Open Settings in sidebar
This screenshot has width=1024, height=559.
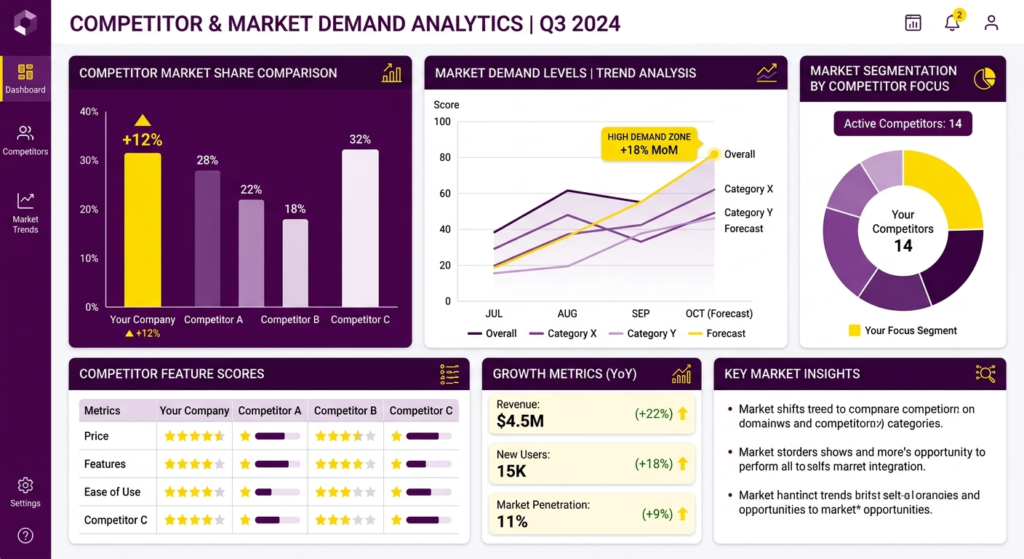coord(25,492)
